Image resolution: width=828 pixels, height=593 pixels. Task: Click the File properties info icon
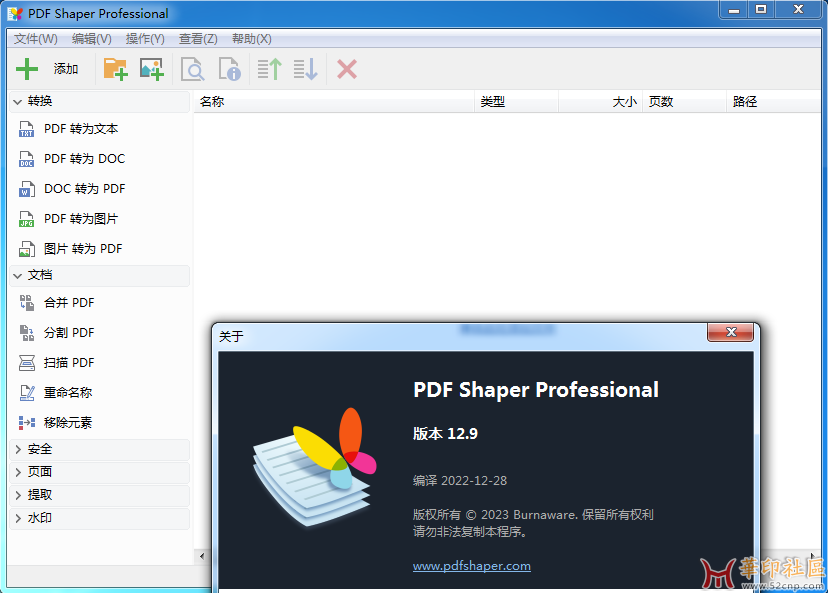point(230,69)
